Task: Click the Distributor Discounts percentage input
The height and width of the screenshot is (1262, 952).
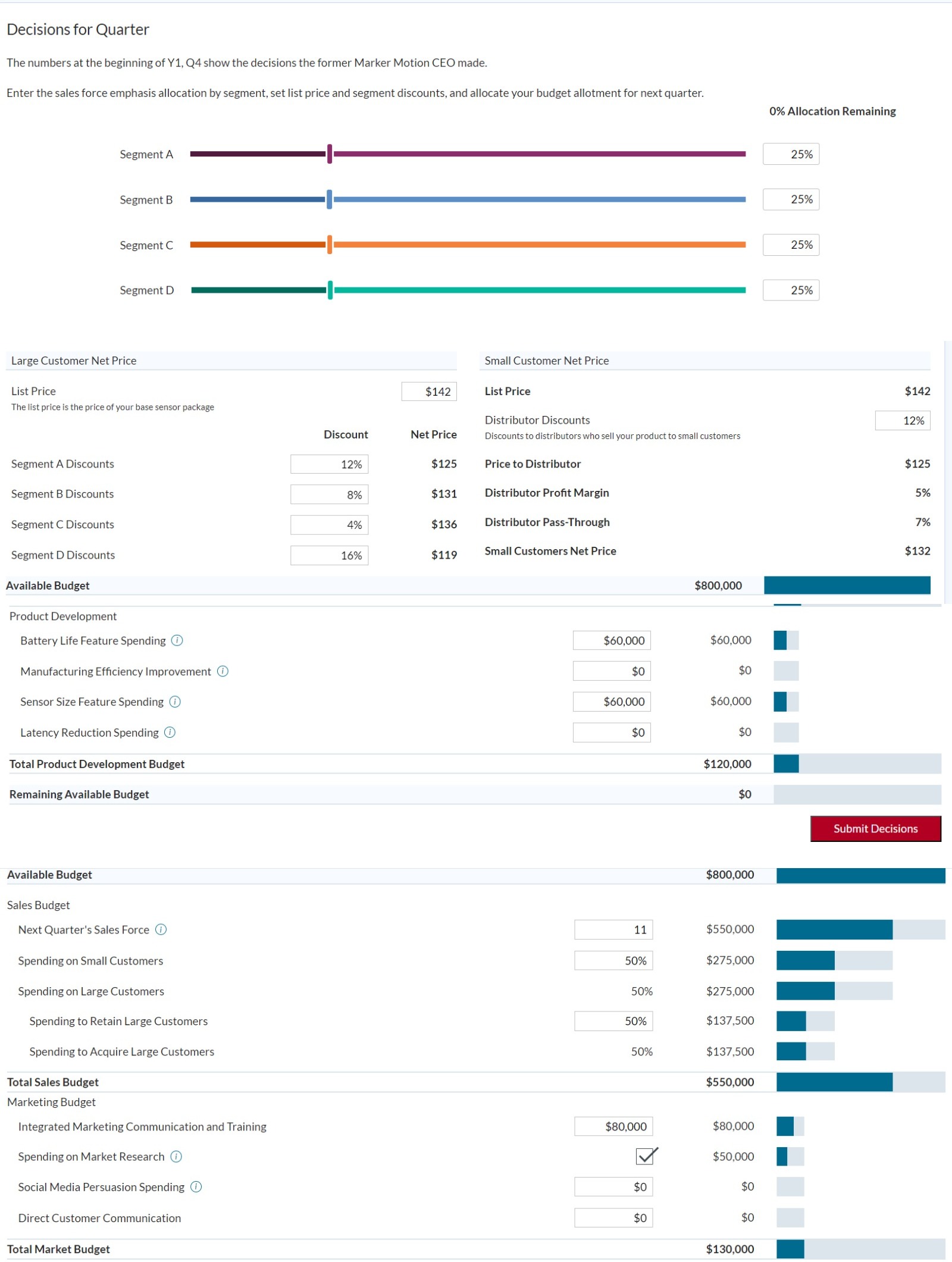Action: point(902,421)
